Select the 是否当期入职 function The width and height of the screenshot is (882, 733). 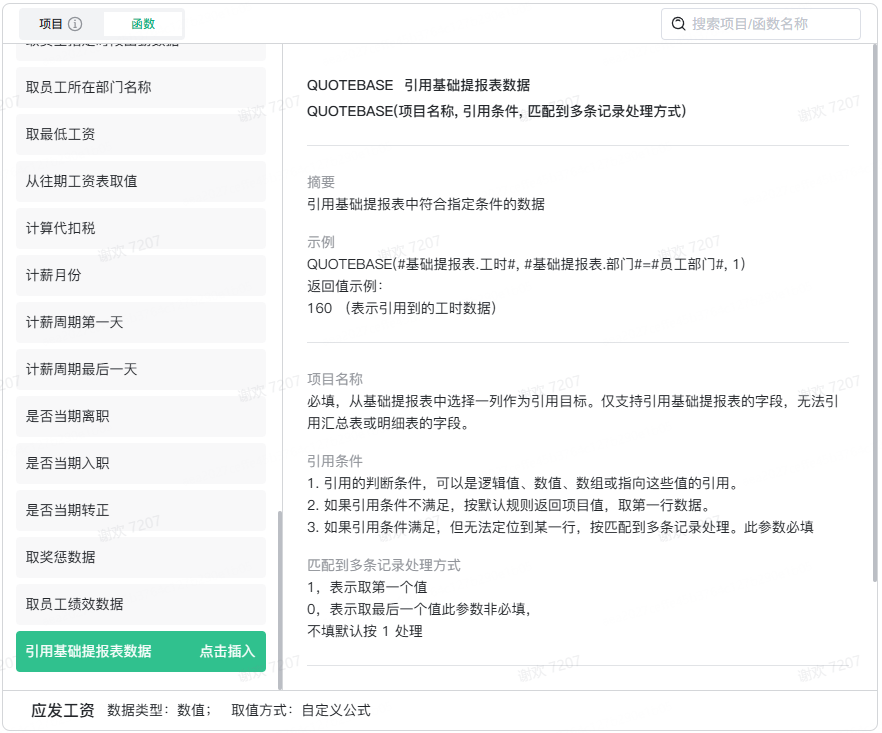[140, 463]
